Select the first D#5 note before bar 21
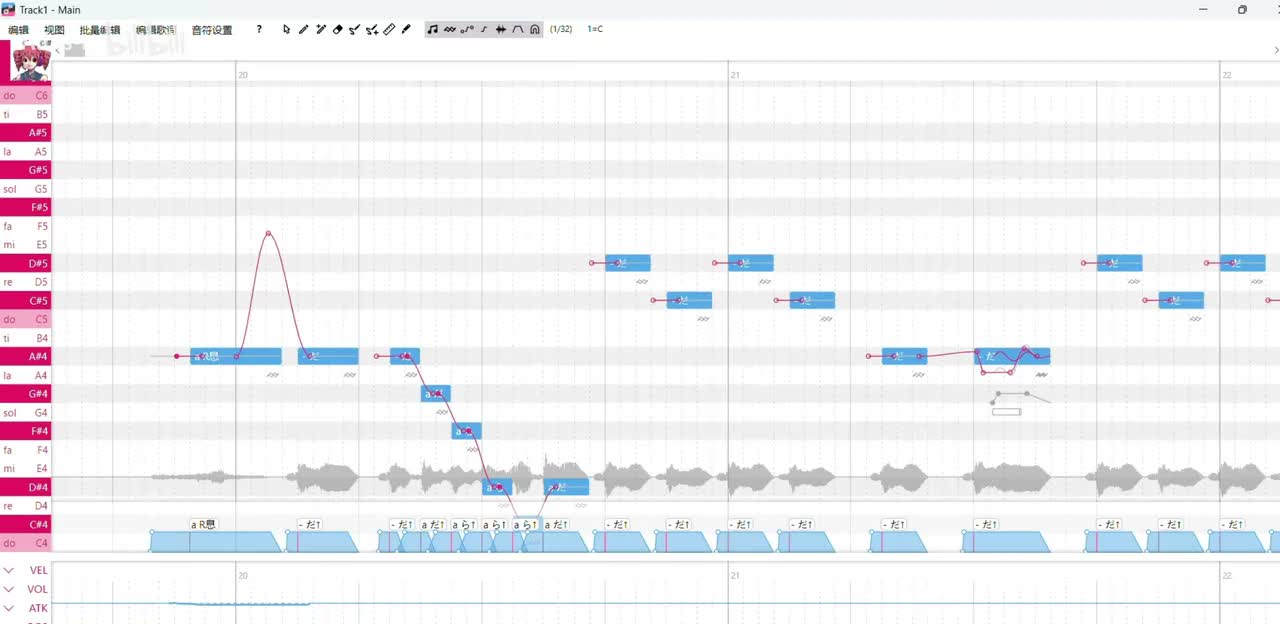Viewport: 1280px width, 624px height. coord(627,263)
